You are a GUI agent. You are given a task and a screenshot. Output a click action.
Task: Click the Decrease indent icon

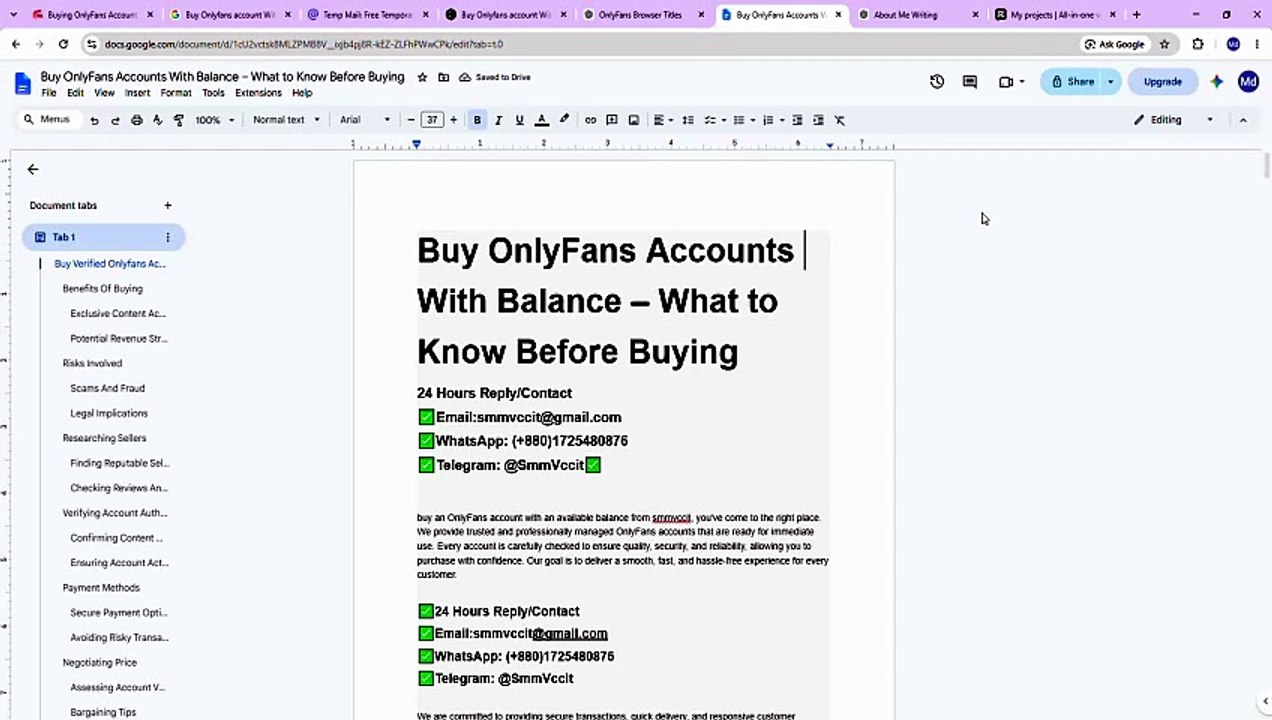point(797,120)
